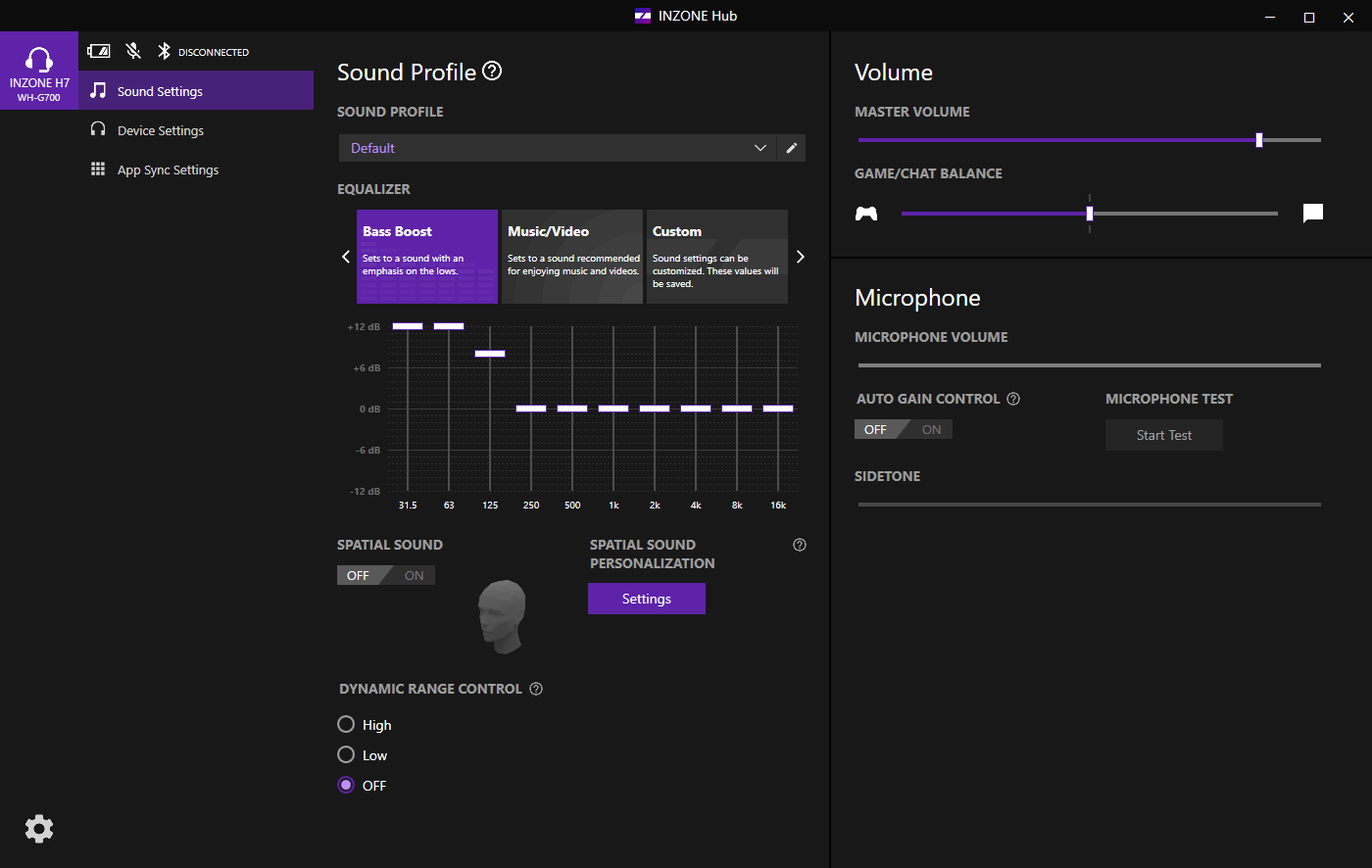Open the Default sound profile dropdown
This screenshot has width=1372, height=868.
pos(558,148)
